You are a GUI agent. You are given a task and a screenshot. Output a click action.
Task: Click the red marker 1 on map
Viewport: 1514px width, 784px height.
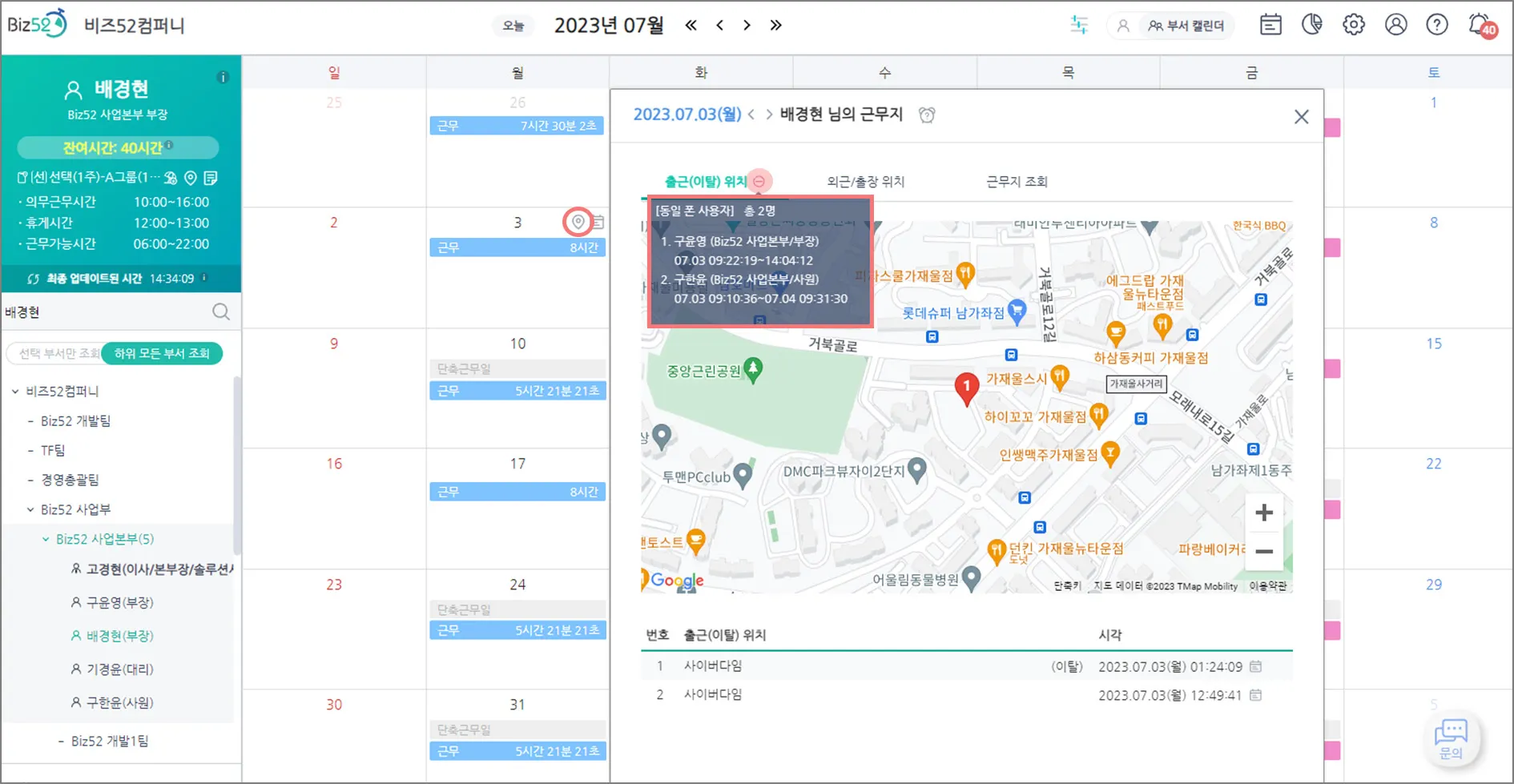click(967, 389)
